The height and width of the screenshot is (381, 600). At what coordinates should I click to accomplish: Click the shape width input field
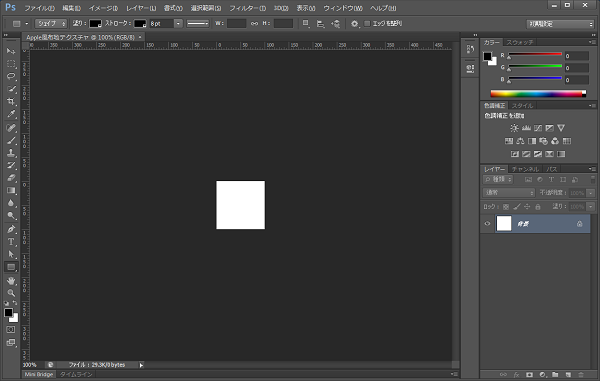[x=236, y=24]
